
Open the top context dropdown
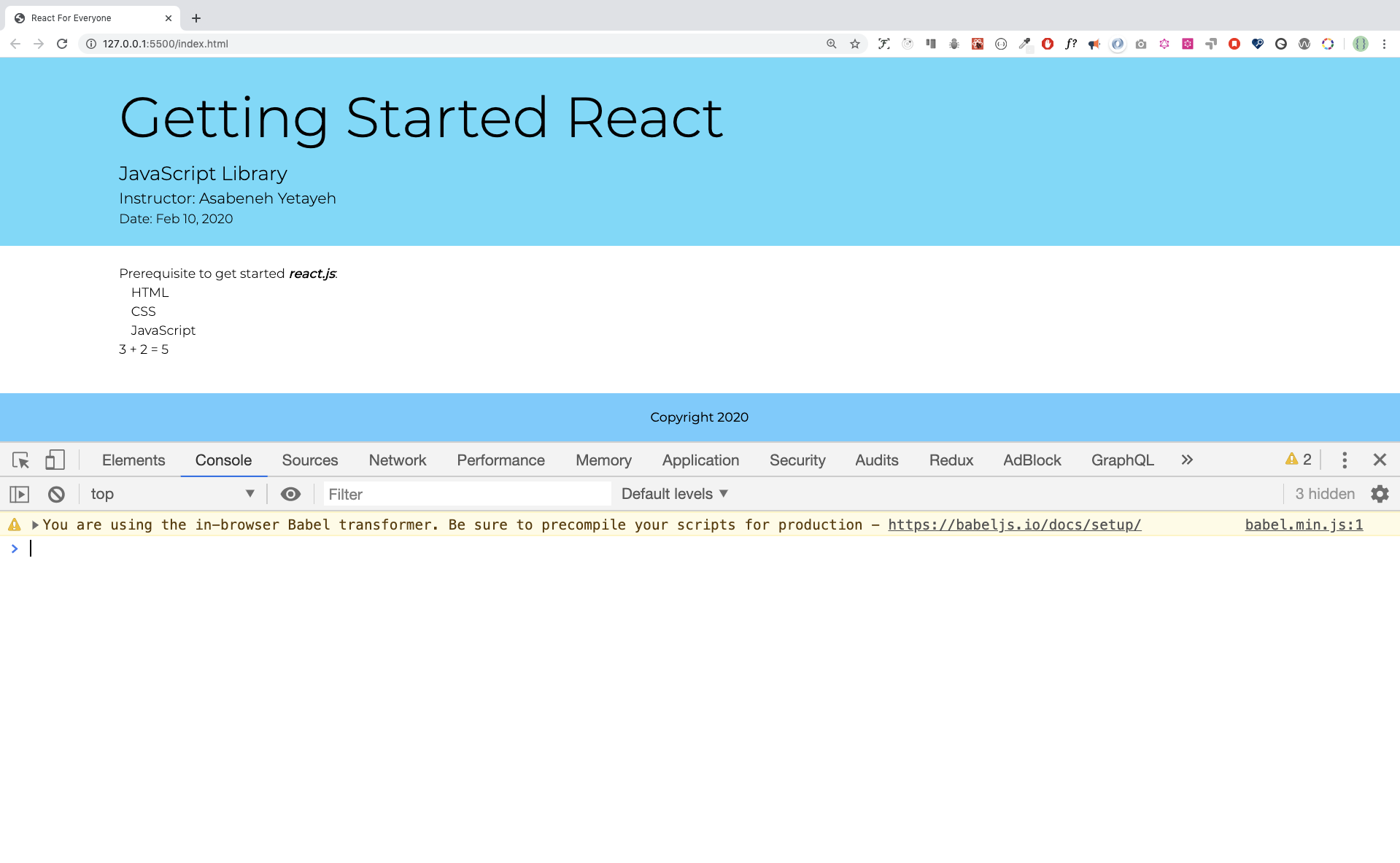click(x=173, y=494)
